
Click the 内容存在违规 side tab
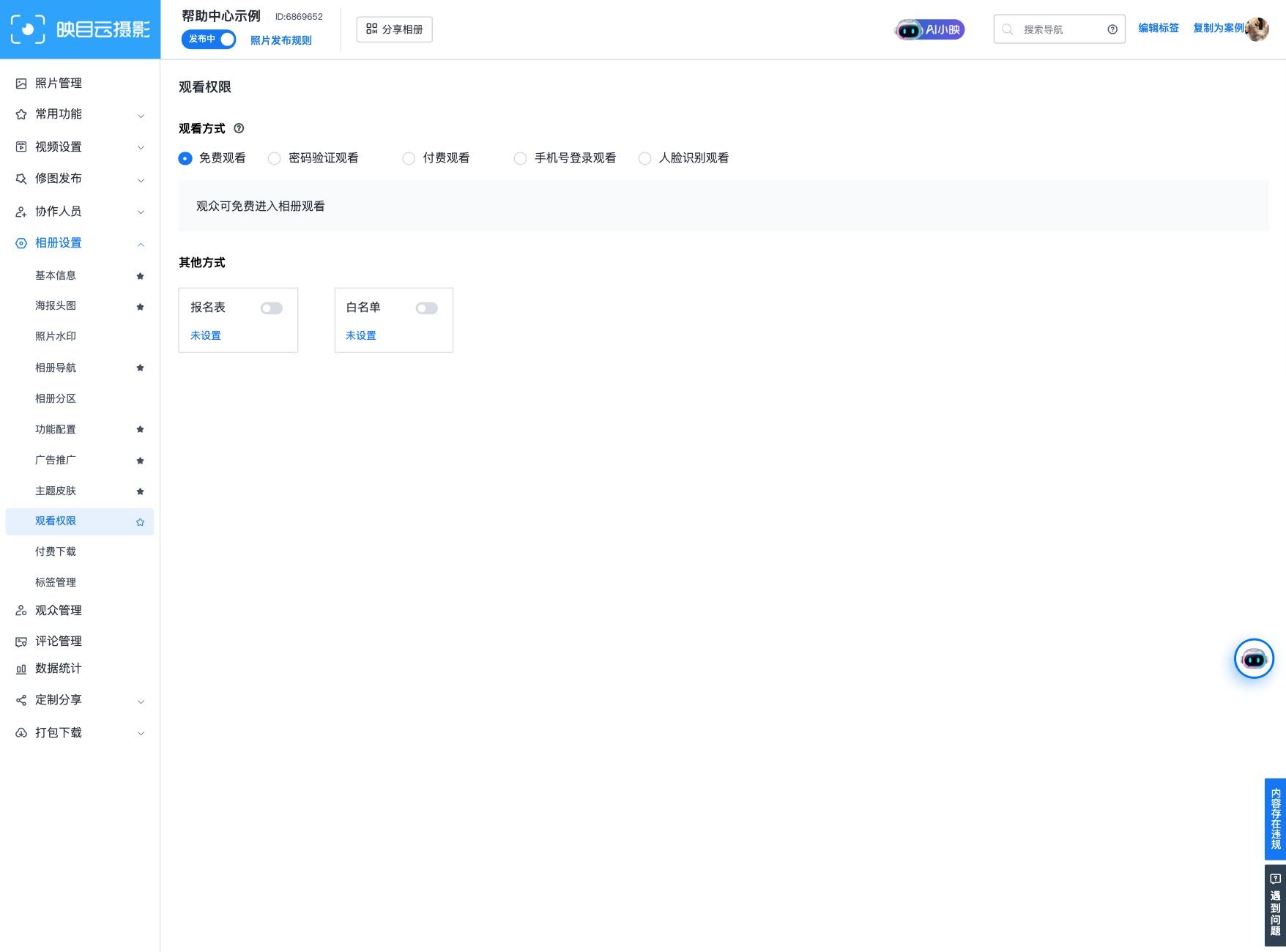coord(1276,819)
